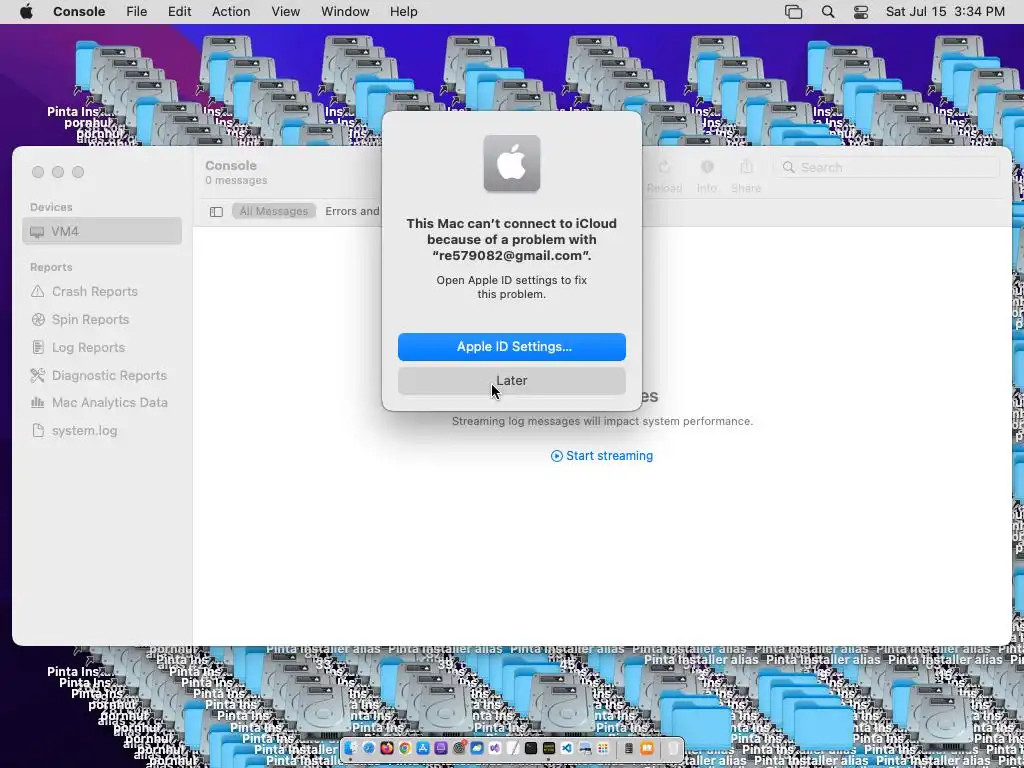Toggle the sidebar filter panel icon
The width and height of the screenshot is (1024, 768).
[x=216, y=212]
